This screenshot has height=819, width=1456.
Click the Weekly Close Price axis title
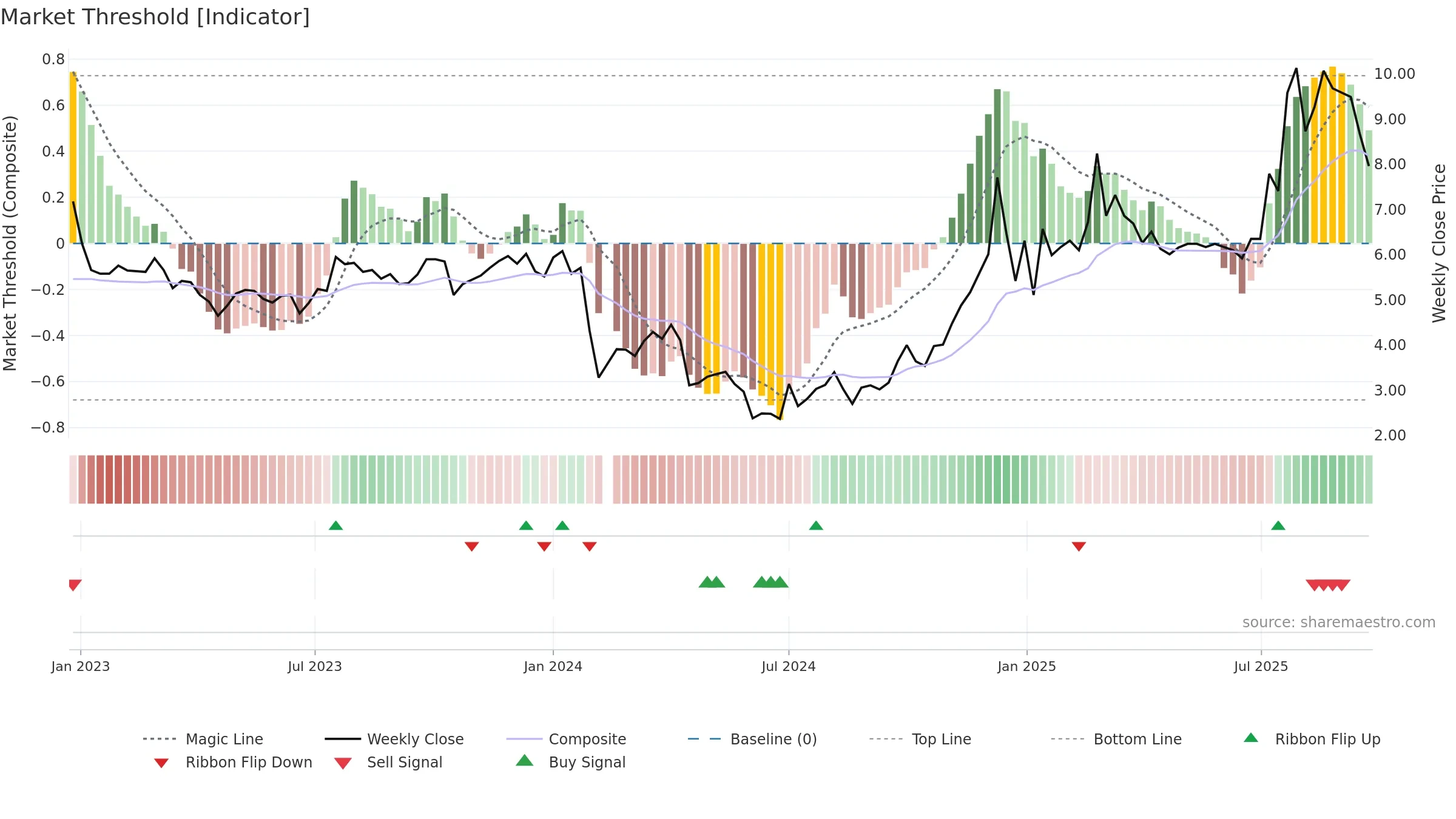(x=1439, y=243)
